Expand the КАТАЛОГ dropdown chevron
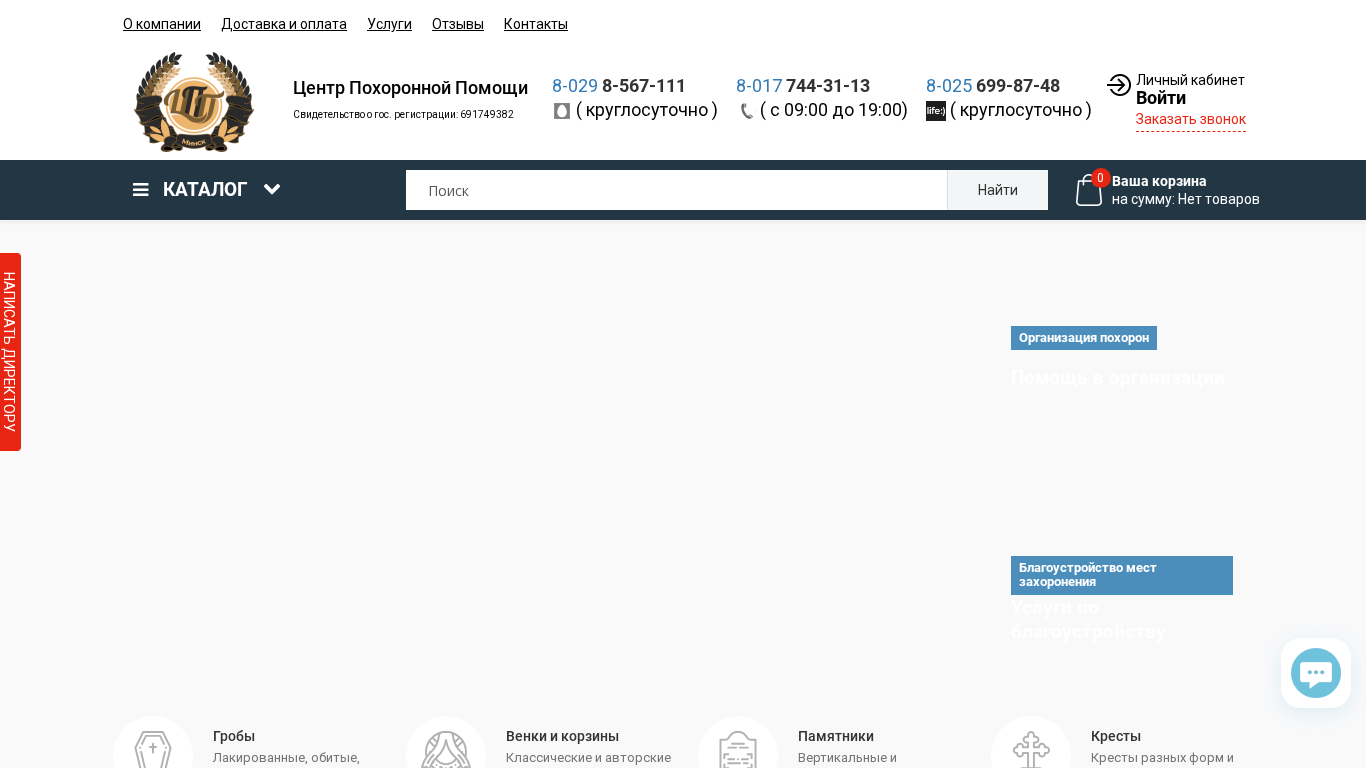The width and height of the screenshot is (1366, 768). (x=272, y=190)
